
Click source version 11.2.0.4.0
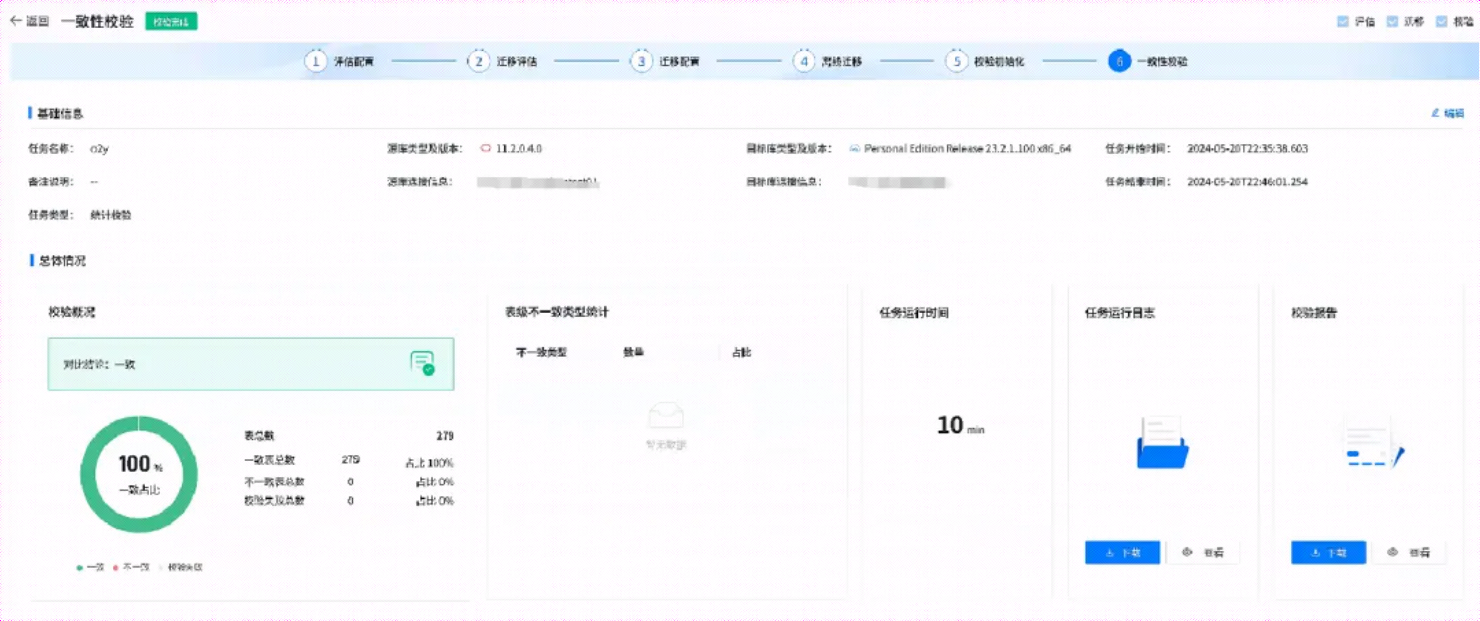[x=519, y=148]
